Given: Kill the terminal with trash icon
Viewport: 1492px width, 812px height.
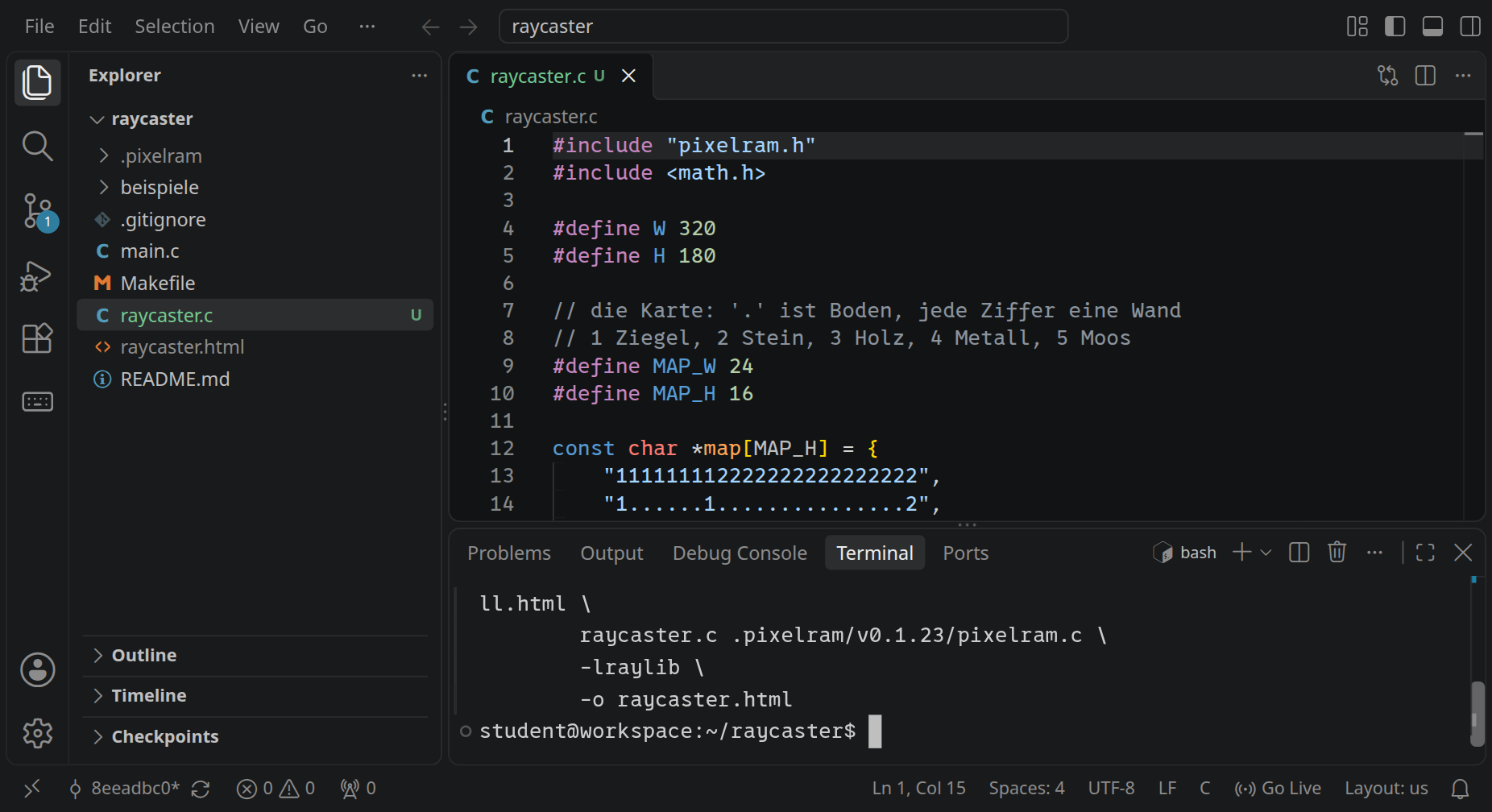Looking at the screenshot, I should click(1337, 552).
